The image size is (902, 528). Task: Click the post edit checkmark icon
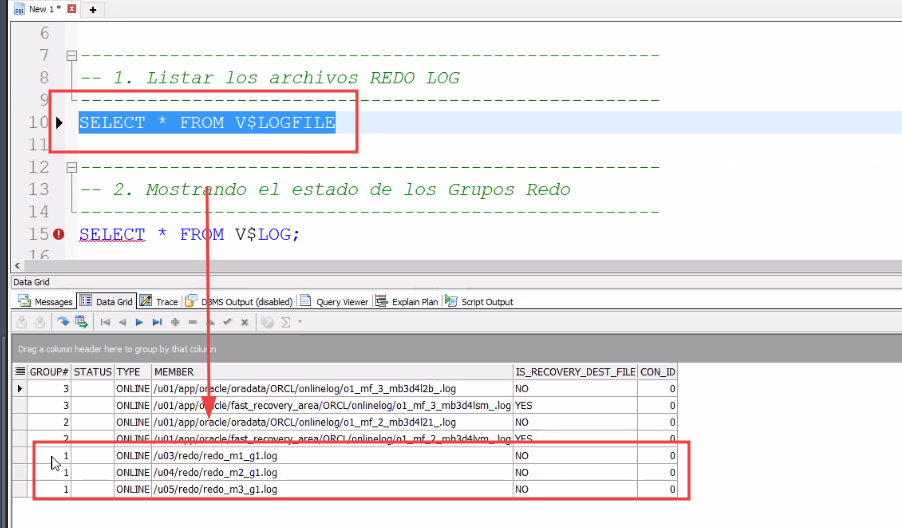227,322
